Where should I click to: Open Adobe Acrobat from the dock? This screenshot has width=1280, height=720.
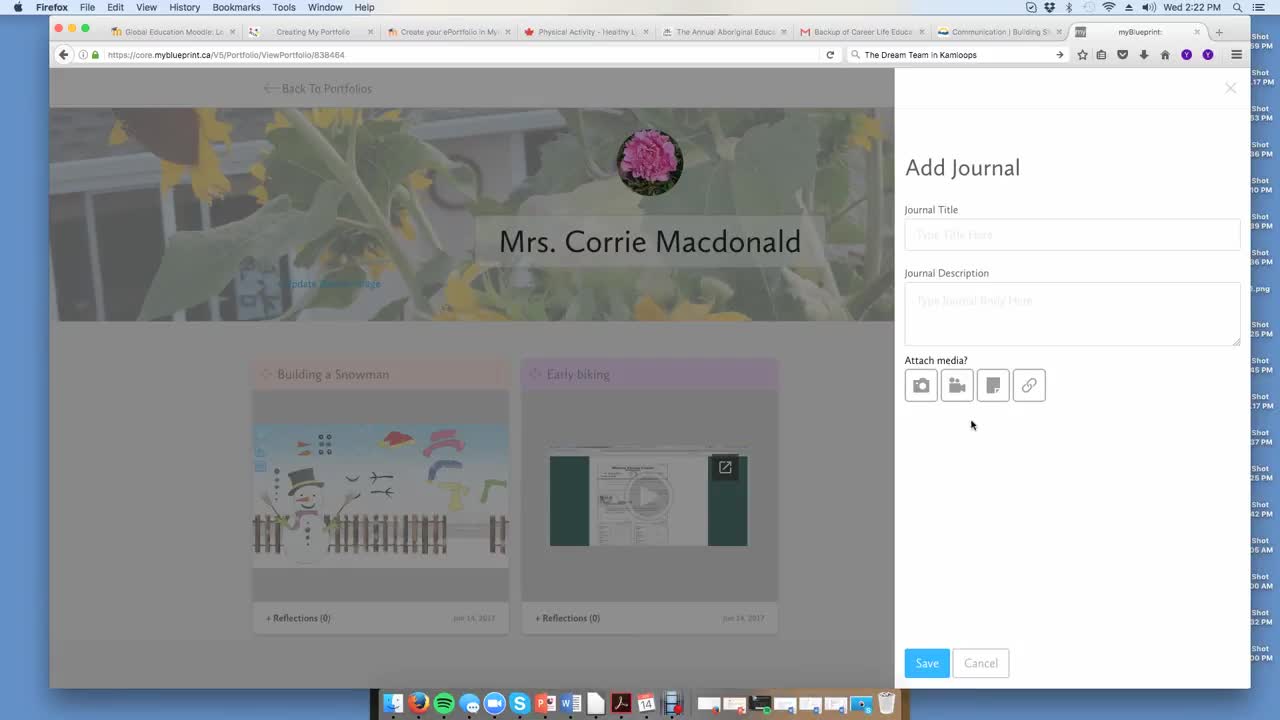pyautogui.click(x=621, y=704)
